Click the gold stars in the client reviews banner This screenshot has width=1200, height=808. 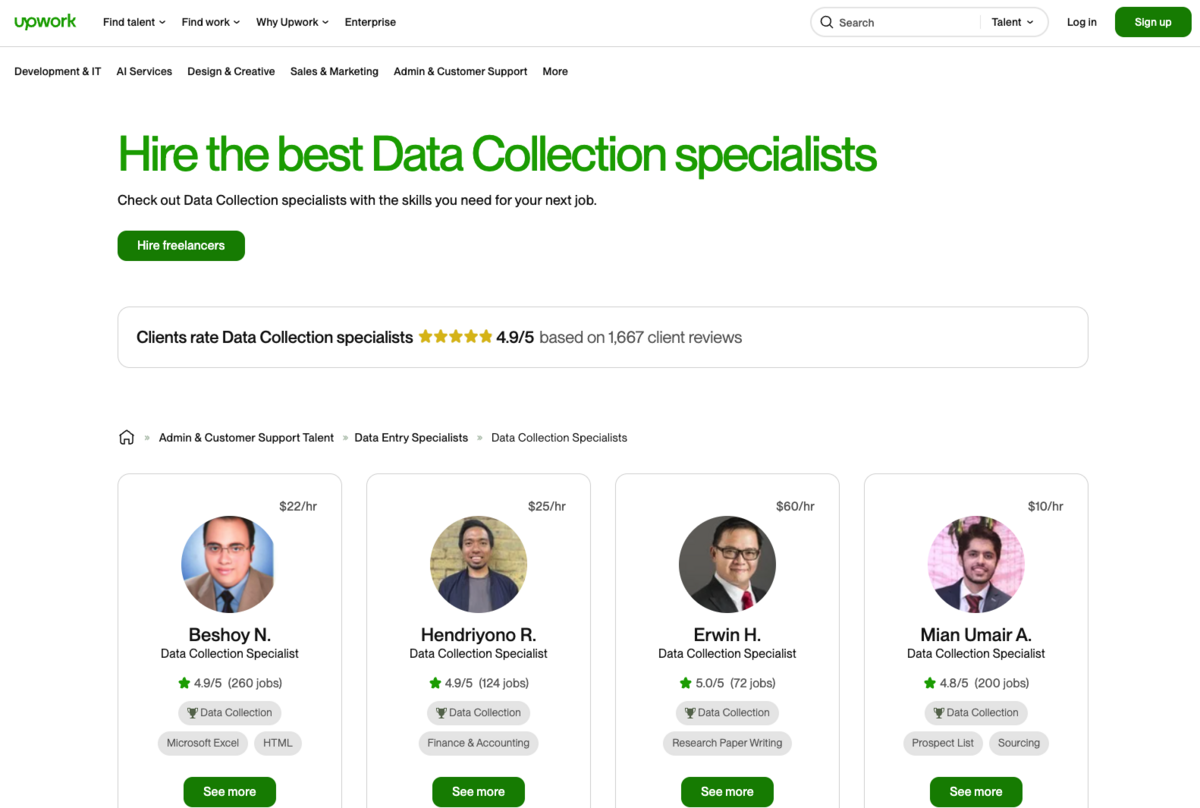click(455, 336)
